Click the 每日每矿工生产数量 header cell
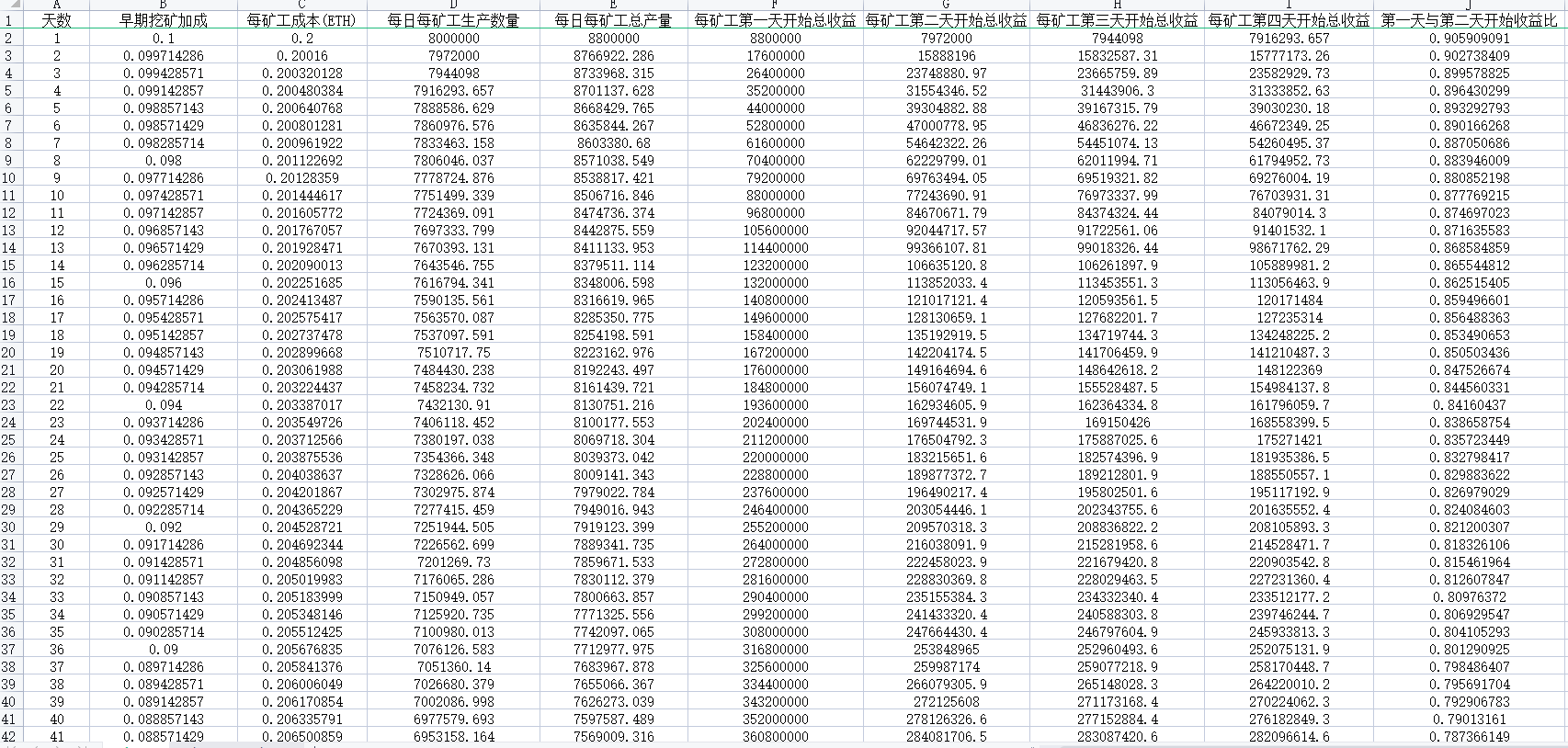 453,20
